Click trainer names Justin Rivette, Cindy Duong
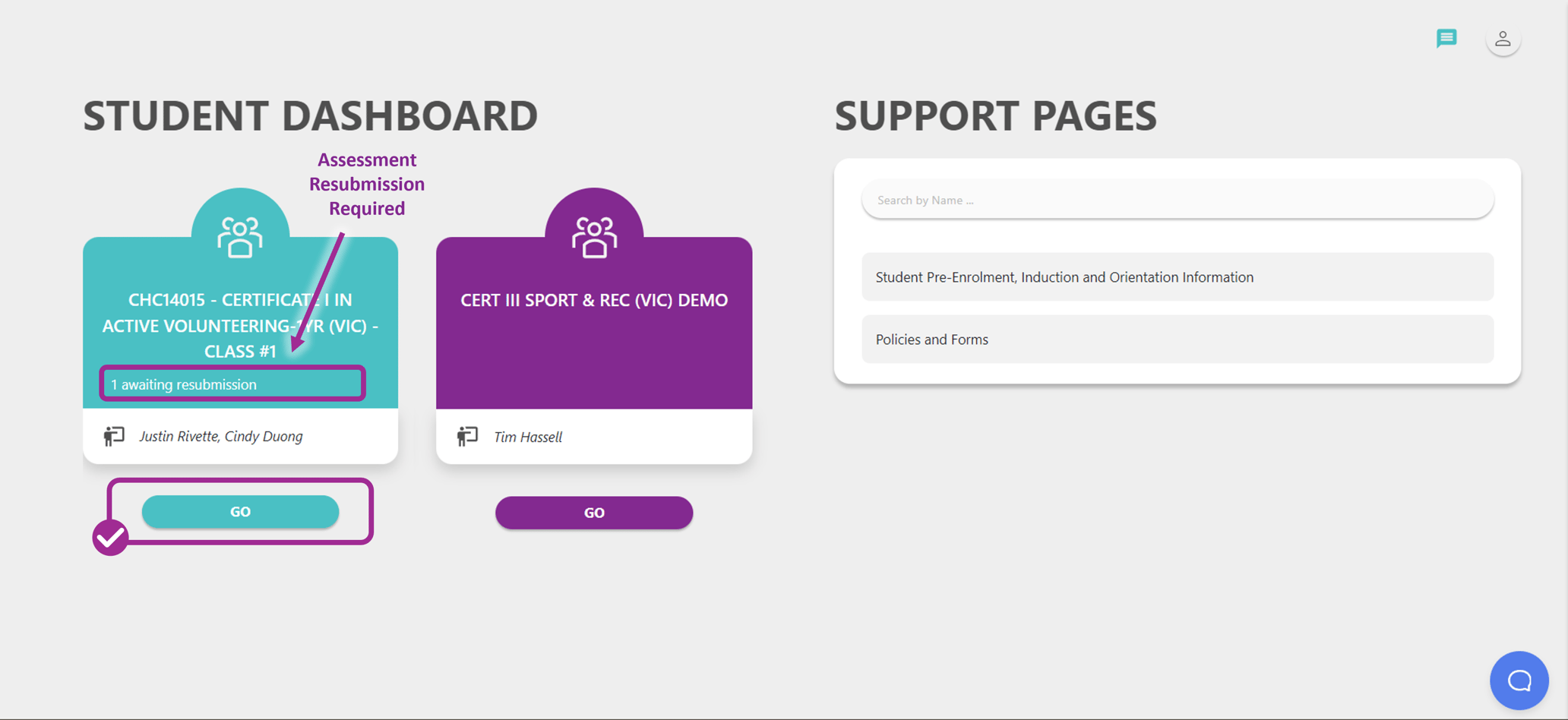 tap(220, 436)
